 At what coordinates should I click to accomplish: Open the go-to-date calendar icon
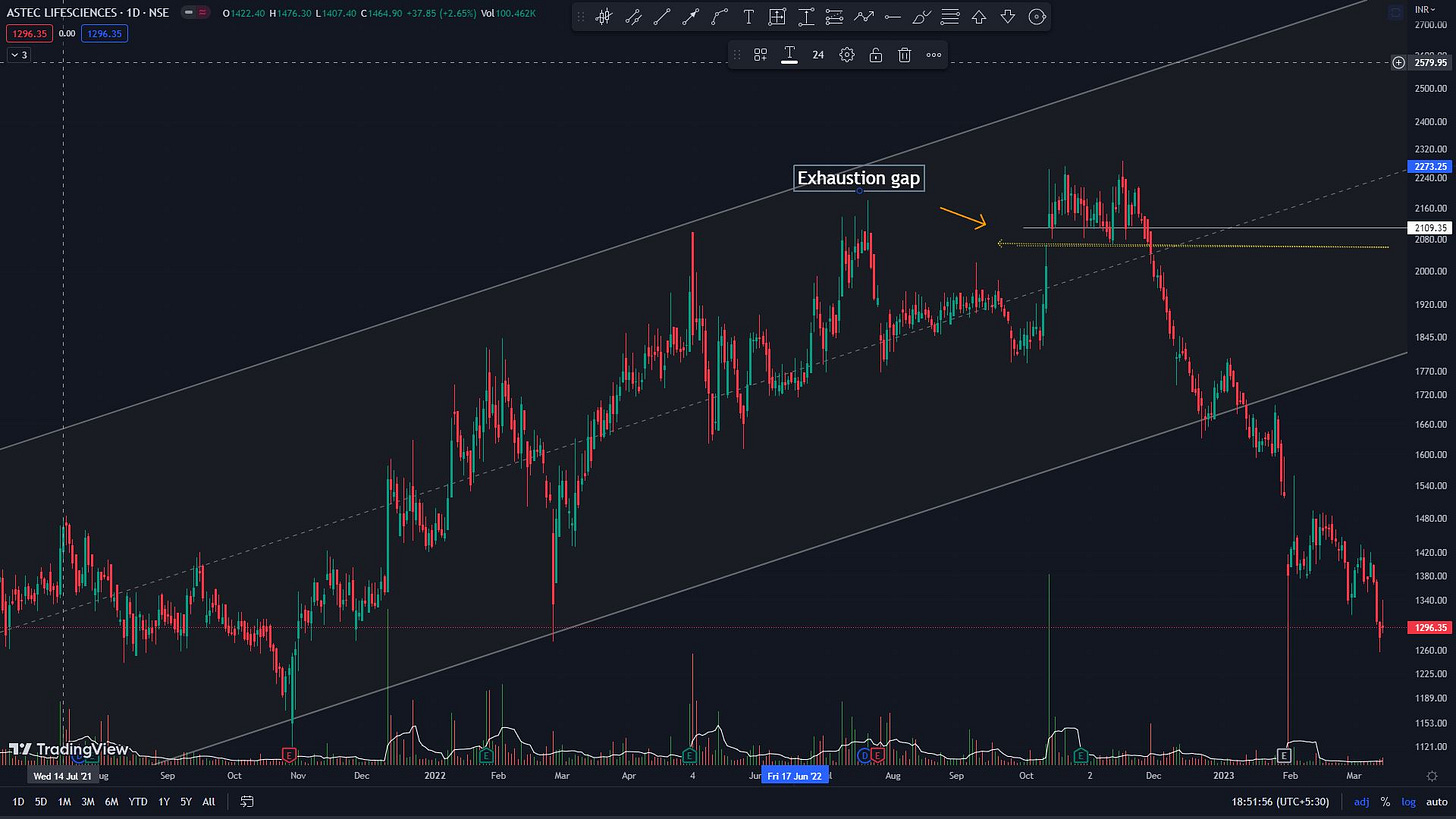(247, 801)
